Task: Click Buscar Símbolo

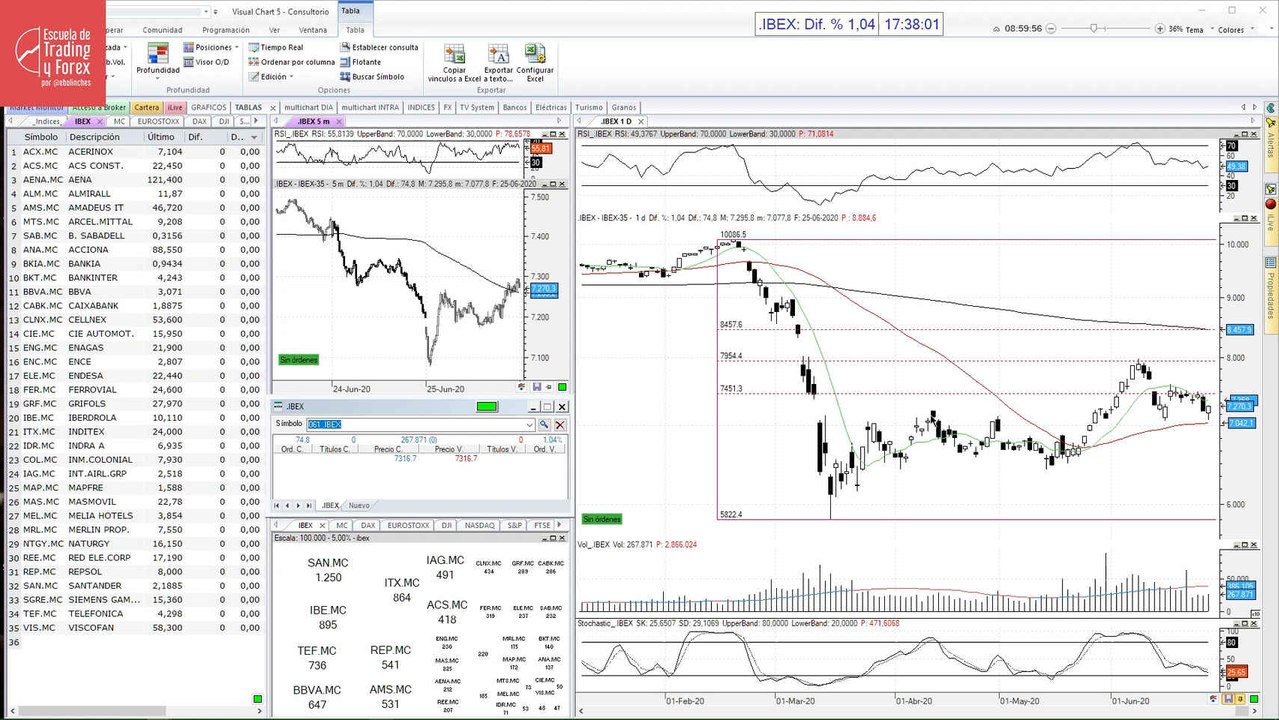Action: (x=372, y=76)
